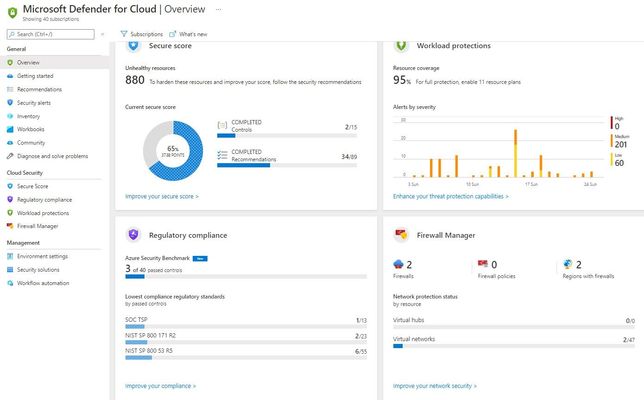Open the Firewall Manager card title
Screen dimensions: 644x400
(446, 235)
